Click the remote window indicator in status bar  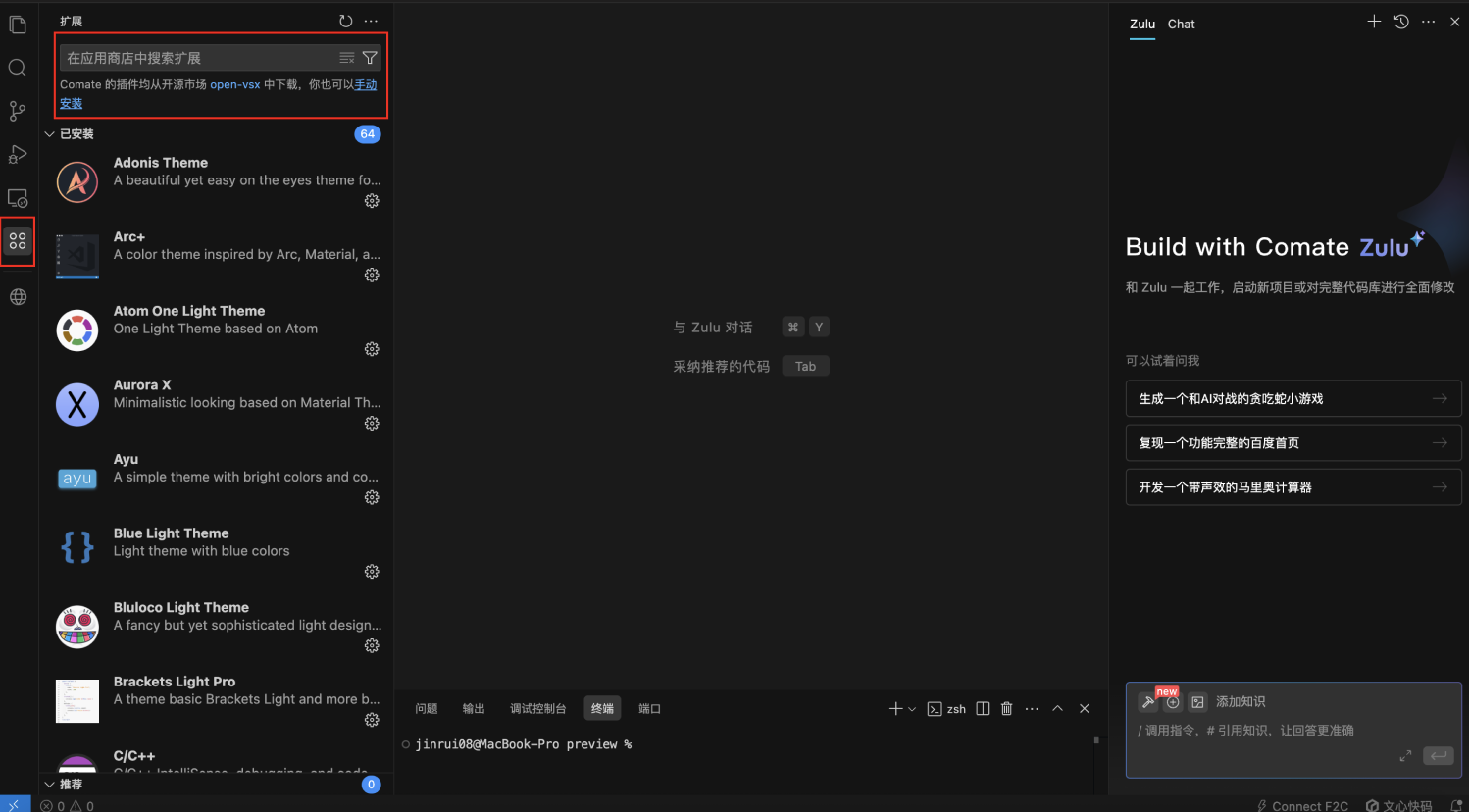click(x=15, y=805)
